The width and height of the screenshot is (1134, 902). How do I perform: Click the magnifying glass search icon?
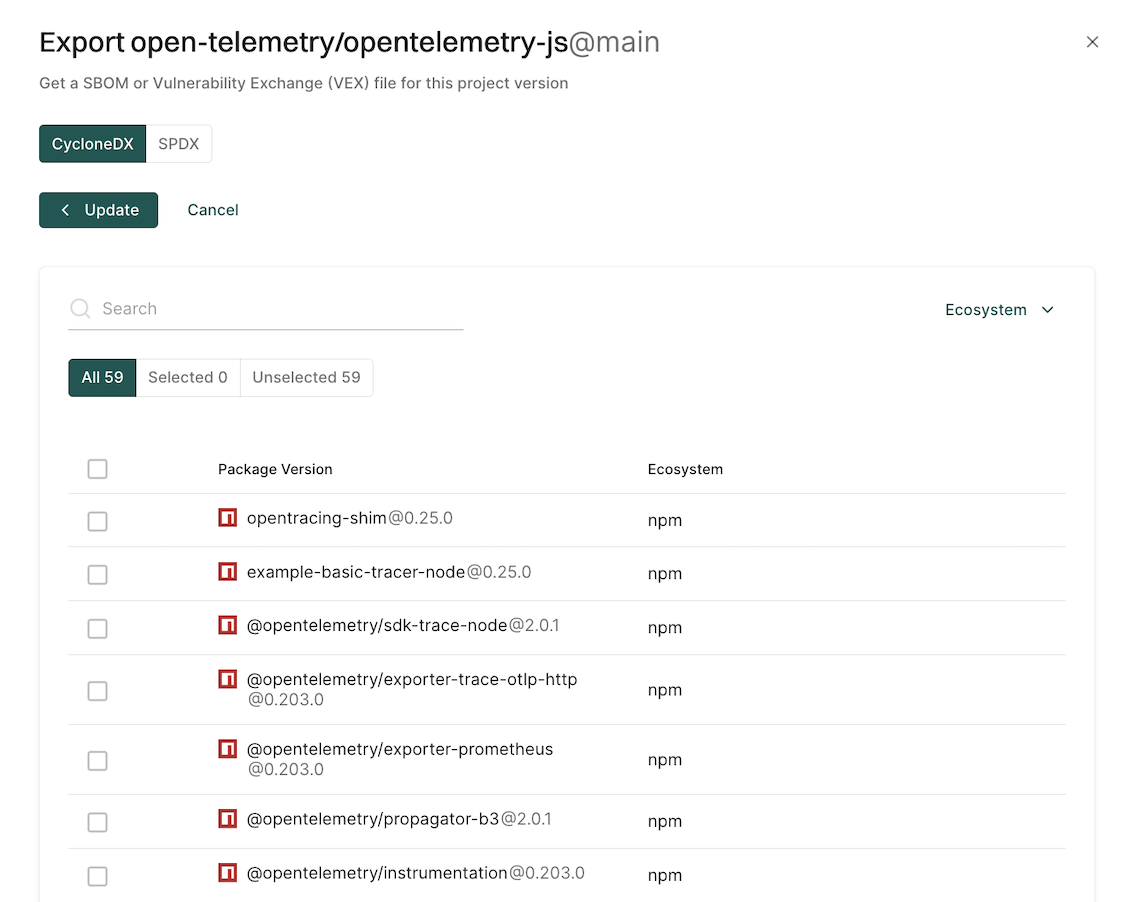pos(80,309)
